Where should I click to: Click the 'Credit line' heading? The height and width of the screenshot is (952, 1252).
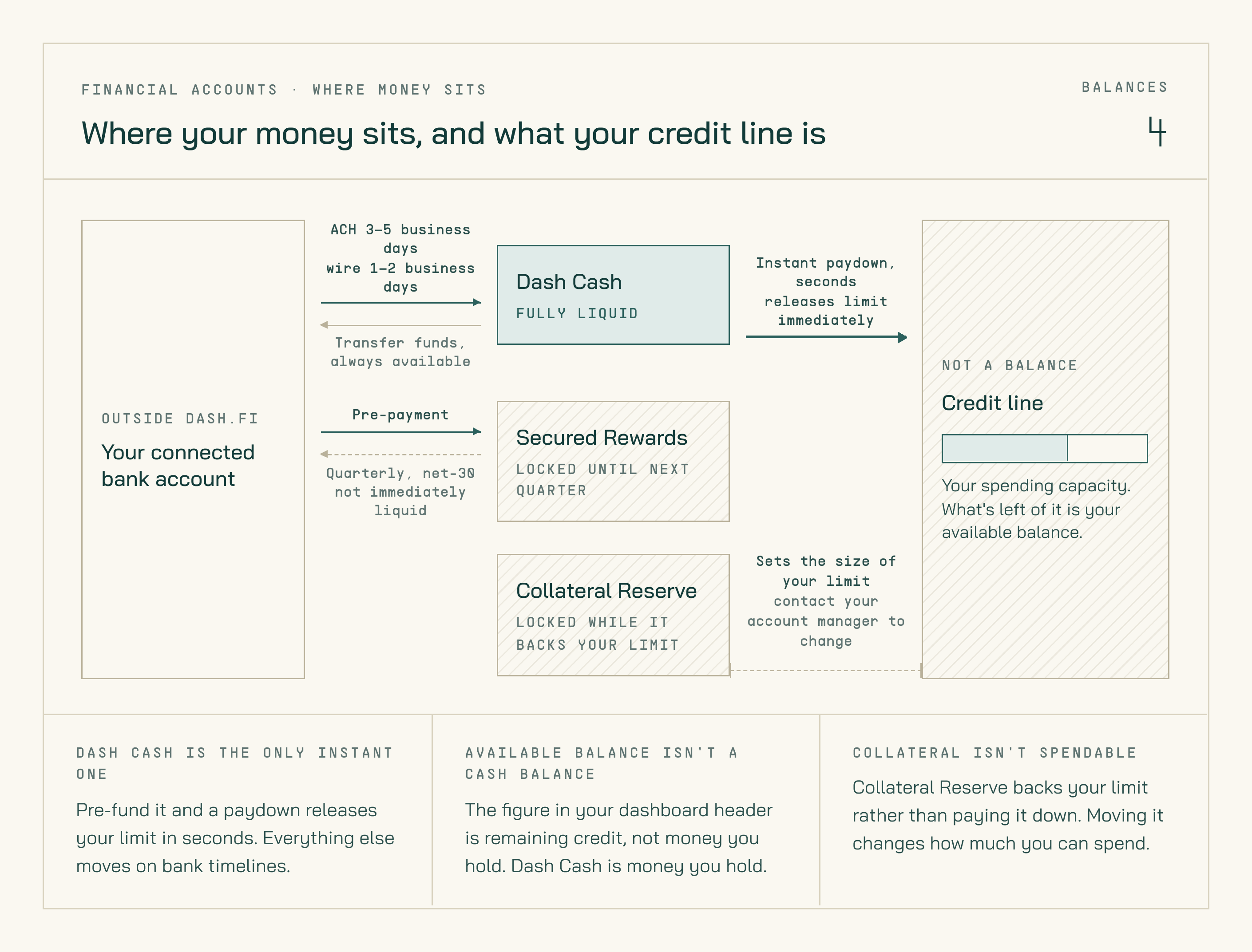pyautogui.click(x=992, y=403)
